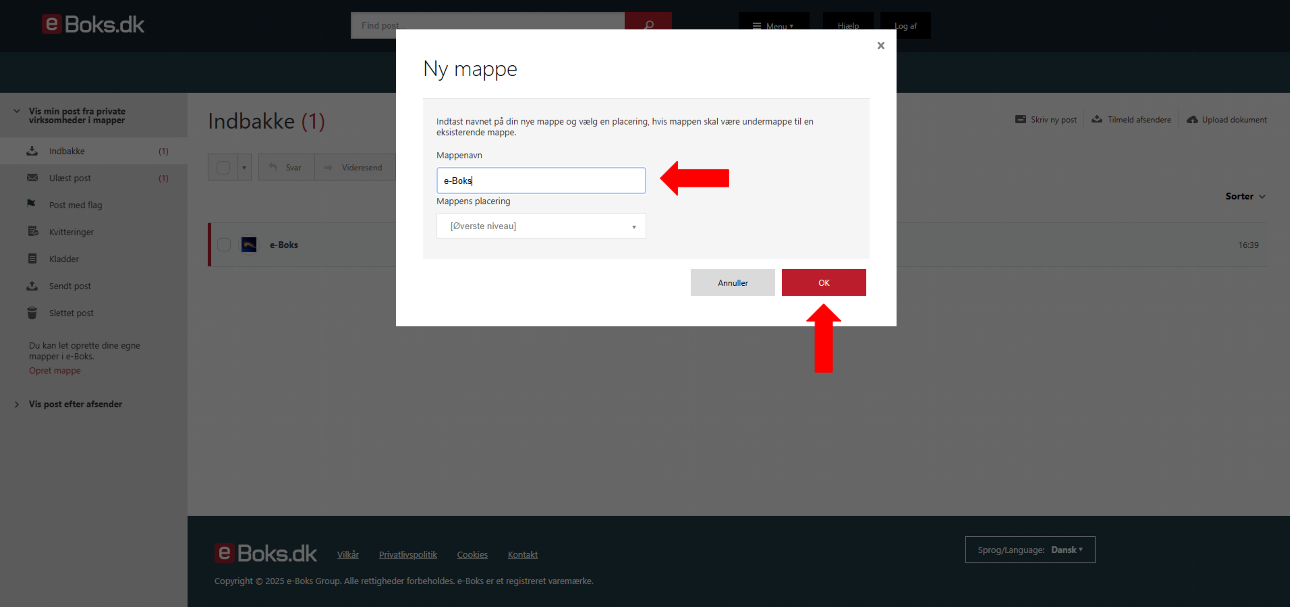Image resolution: width=1290 pixels, height=607 pixels.
Task: Open Kvitteringer folder
Action: tap(94, 232)
